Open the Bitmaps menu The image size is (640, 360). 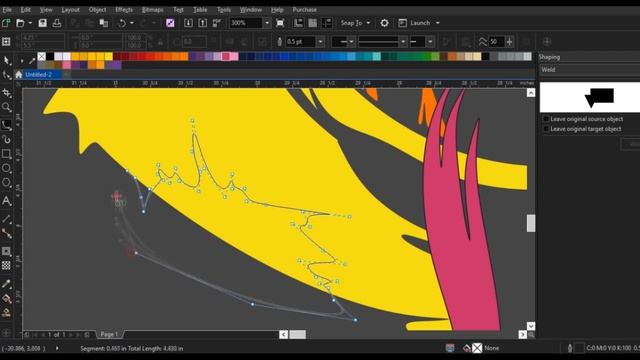tap(152, 9)
